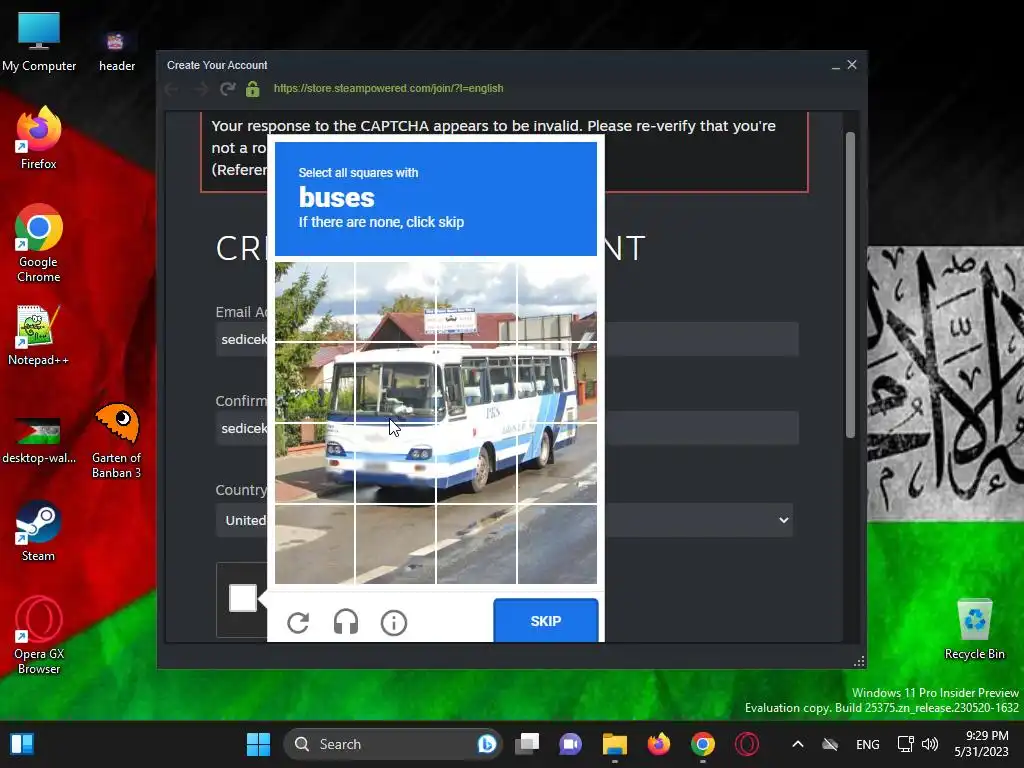Open File Explorer from the taskbar
The width and height of the screenshot is (1024, 768).
(x=615, y=744)
